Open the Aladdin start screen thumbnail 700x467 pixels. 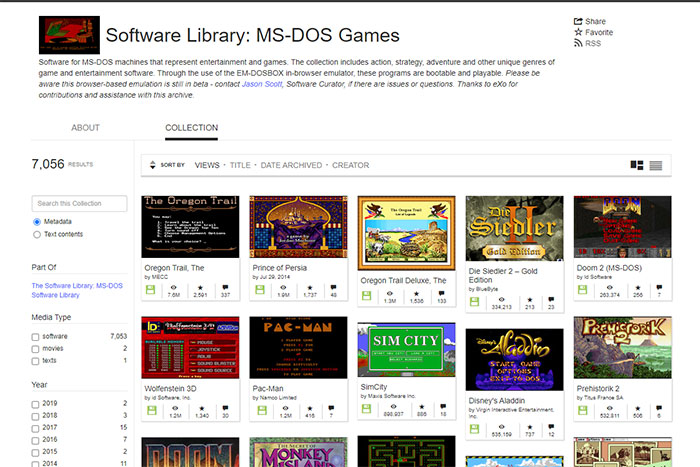[514, 360]
